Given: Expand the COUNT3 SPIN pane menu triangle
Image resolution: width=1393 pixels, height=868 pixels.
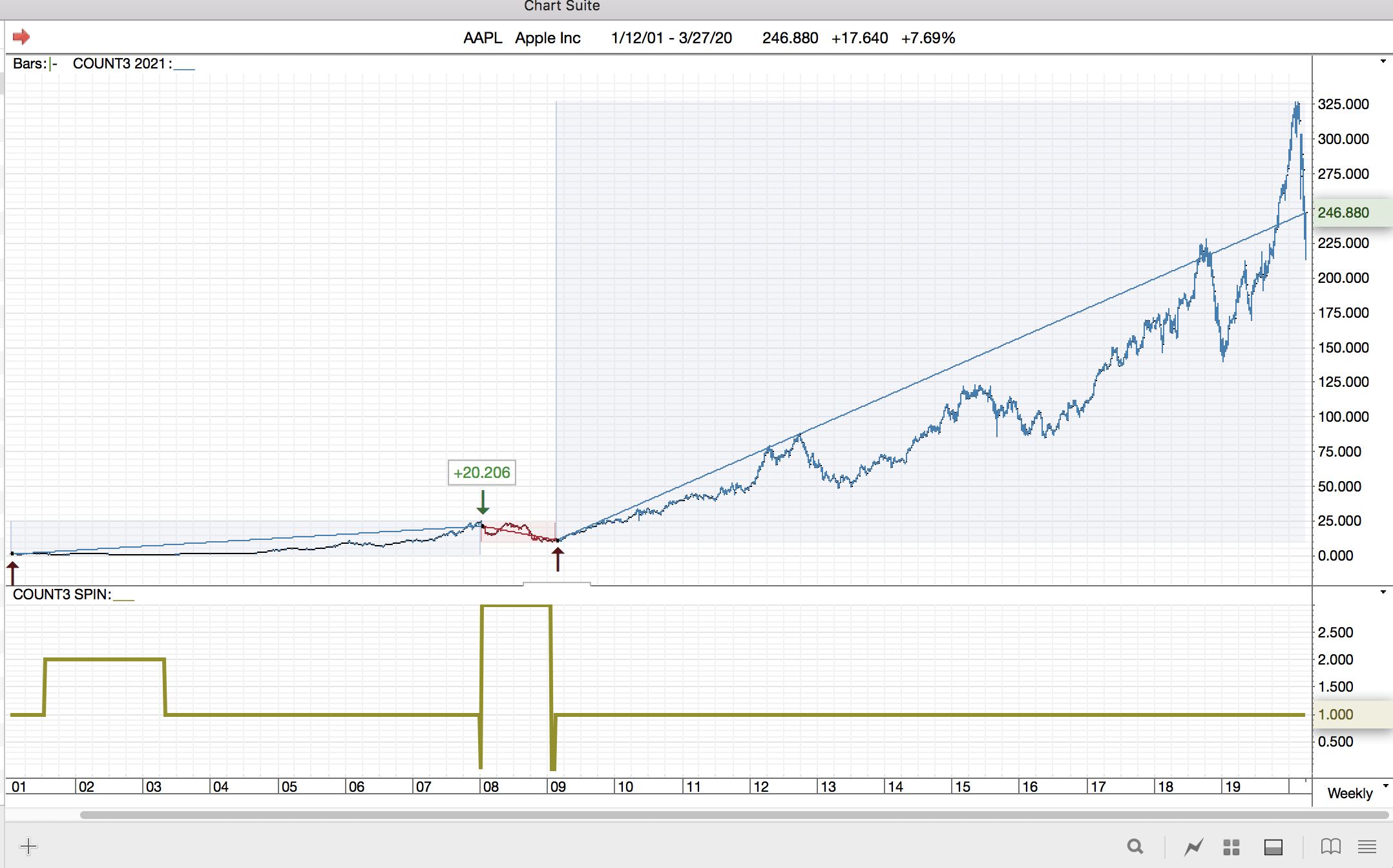Looking at the screenshot, I should (x=1383, y=592).
